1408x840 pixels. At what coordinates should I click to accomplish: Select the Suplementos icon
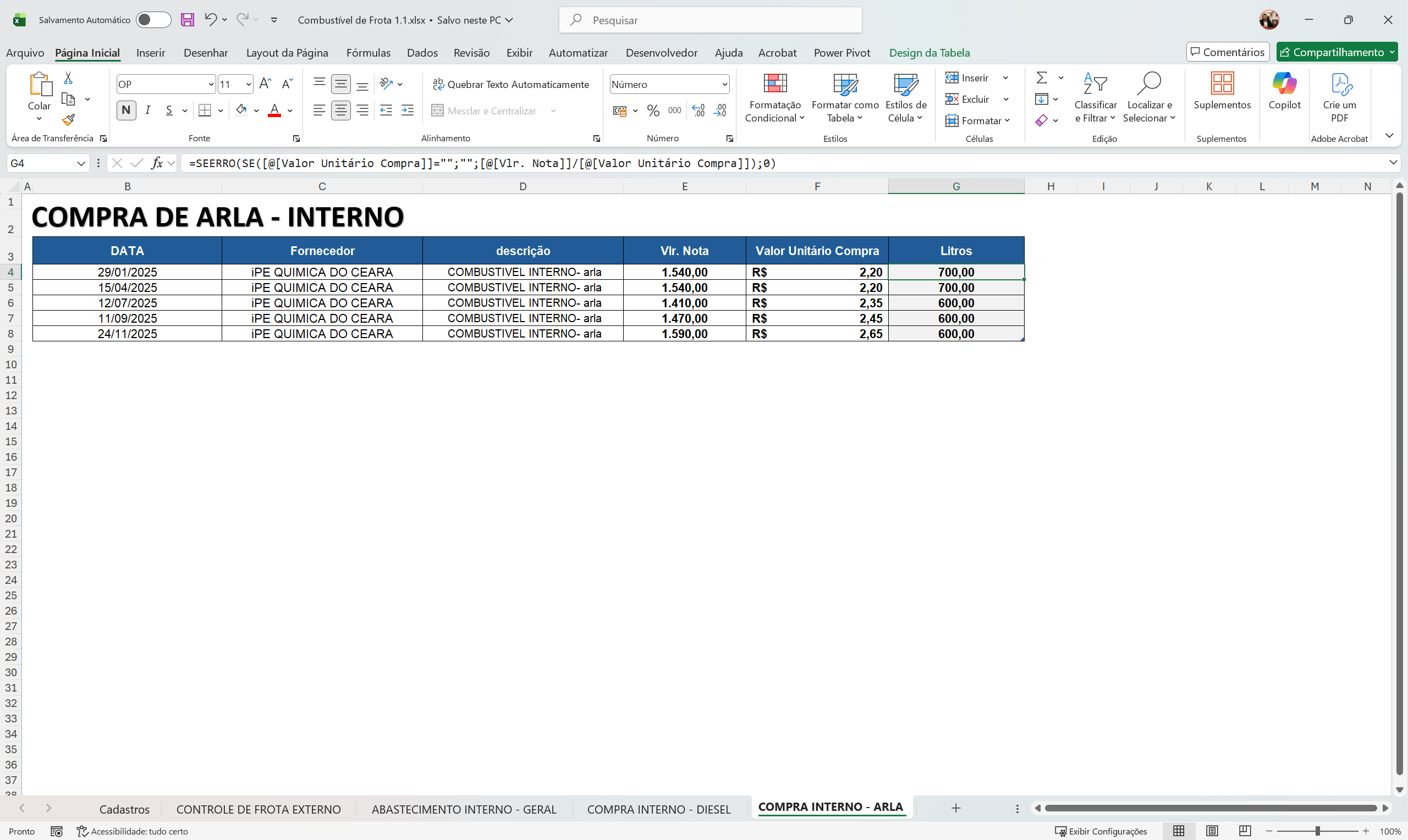click(x=1222, y=91)
